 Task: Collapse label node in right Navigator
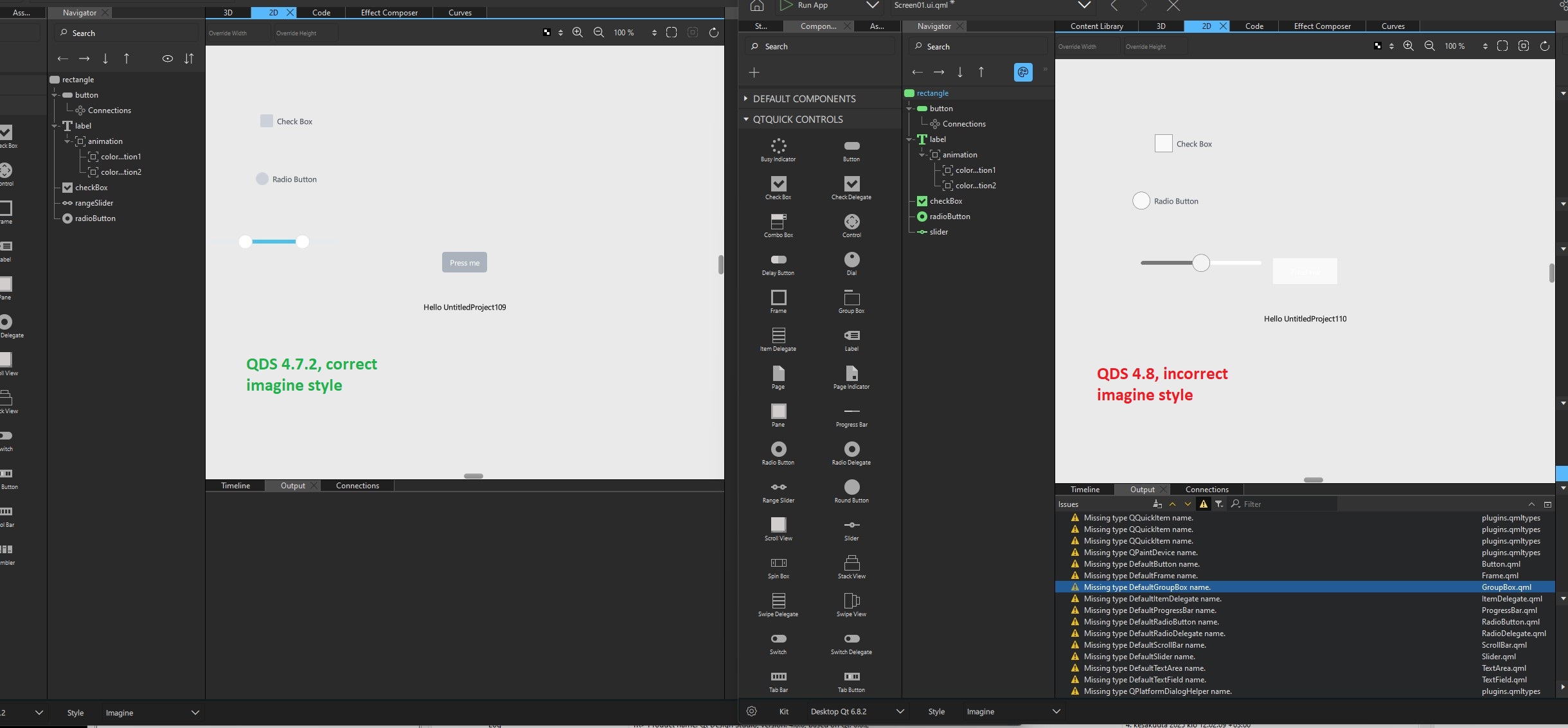coord(909,139)
